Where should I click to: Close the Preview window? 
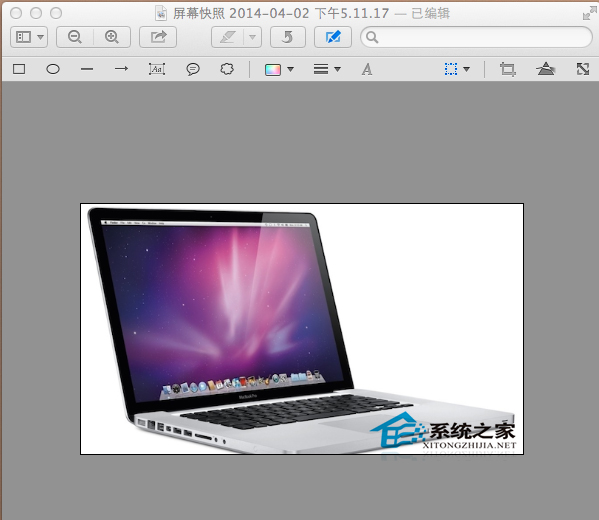click(16, 13)
